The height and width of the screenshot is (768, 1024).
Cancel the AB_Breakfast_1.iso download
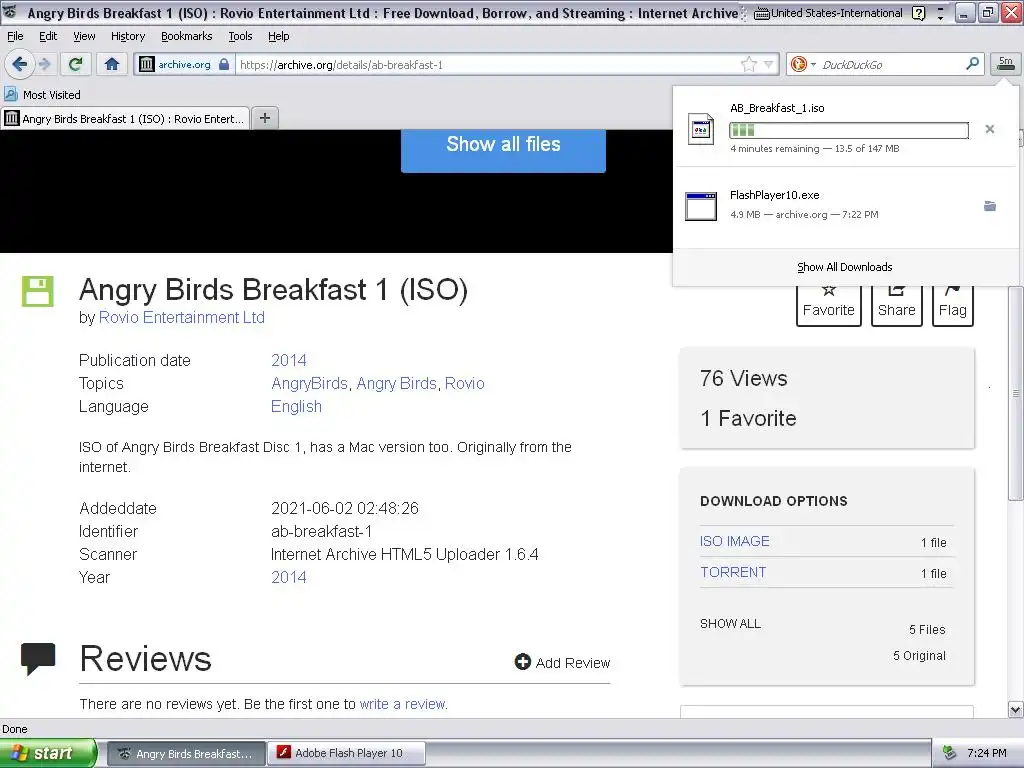pyautogui.click(x=990, y=129)
